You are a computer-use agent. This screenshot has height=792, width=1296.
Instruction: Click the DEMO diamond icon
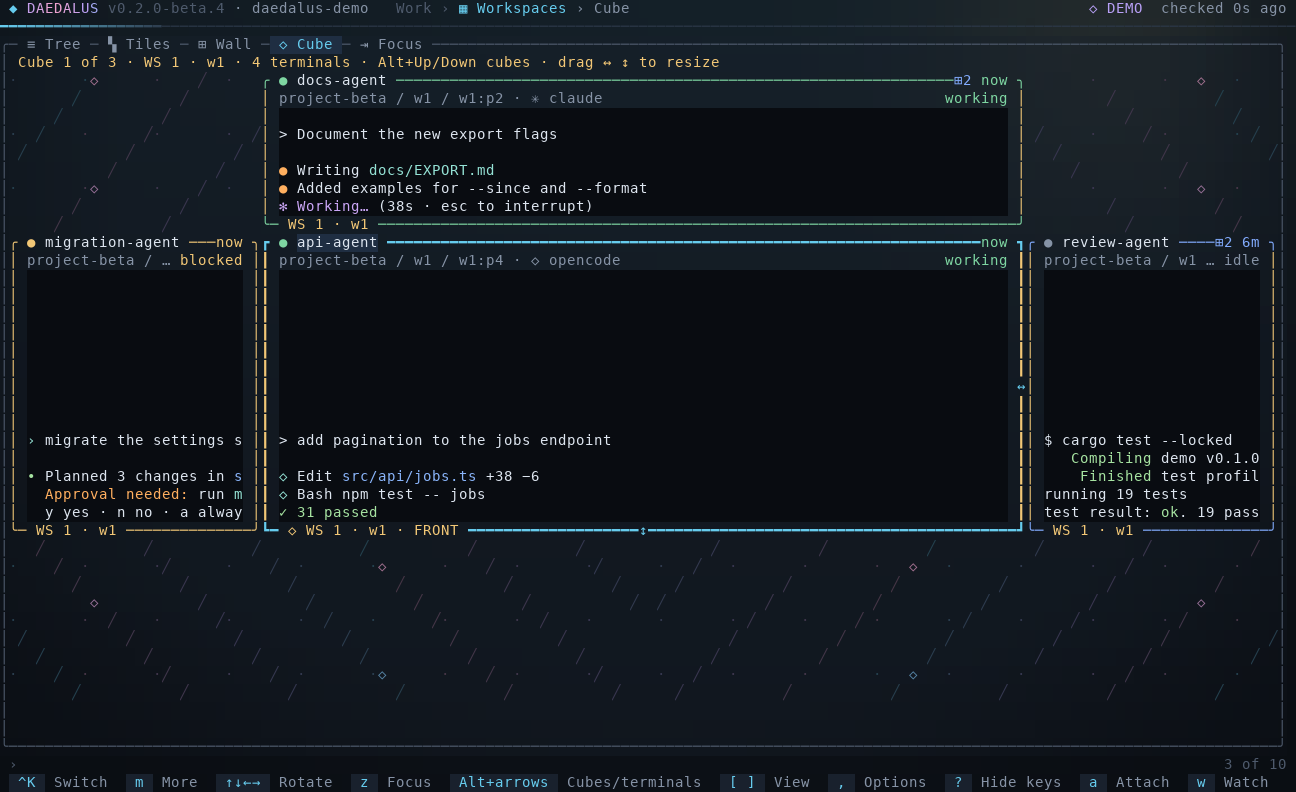click(x=1093, y=8)
